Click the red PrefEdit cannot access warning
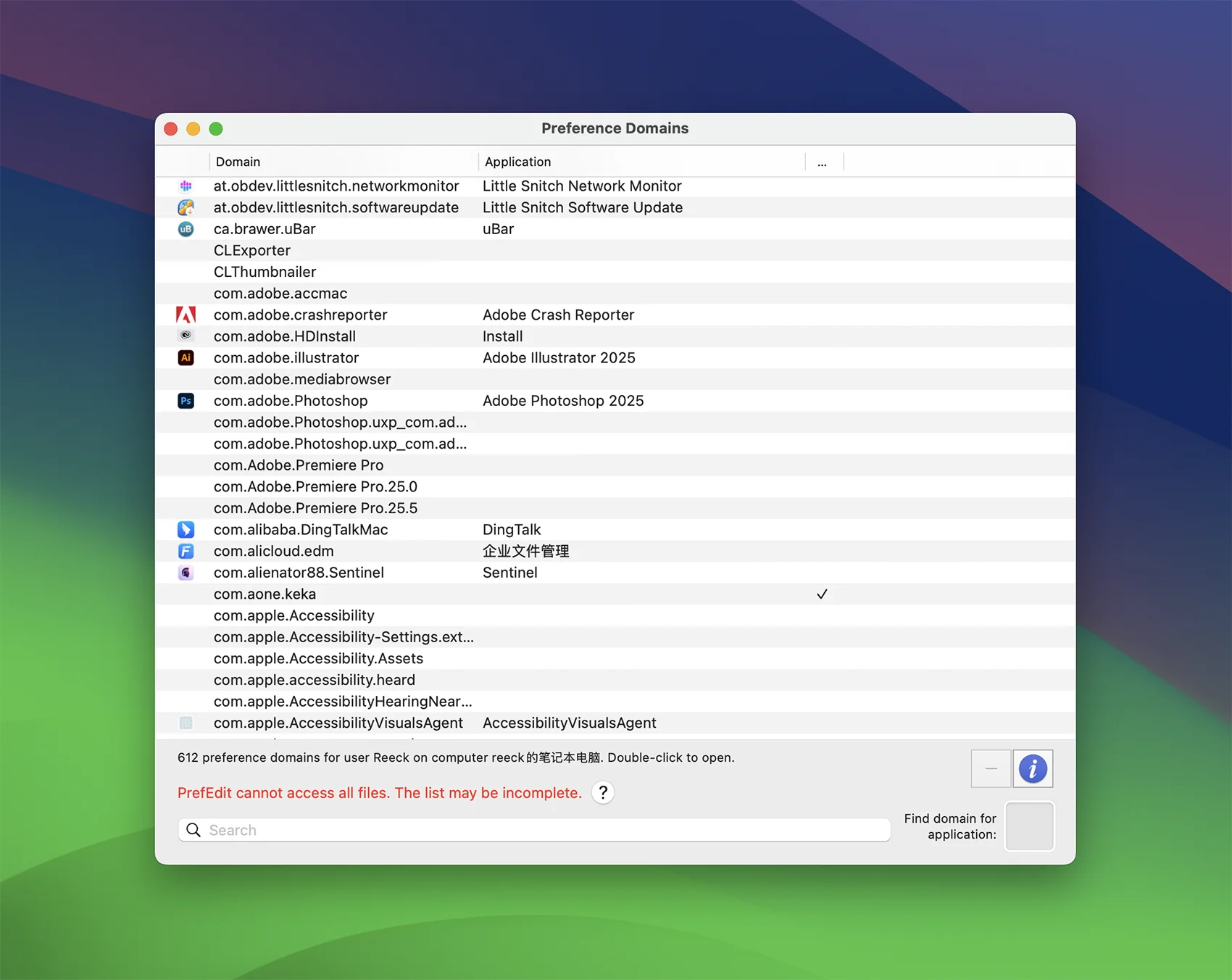Image resolution: width=1232 pixels, height=980 pixels. [x=380, y=793]
